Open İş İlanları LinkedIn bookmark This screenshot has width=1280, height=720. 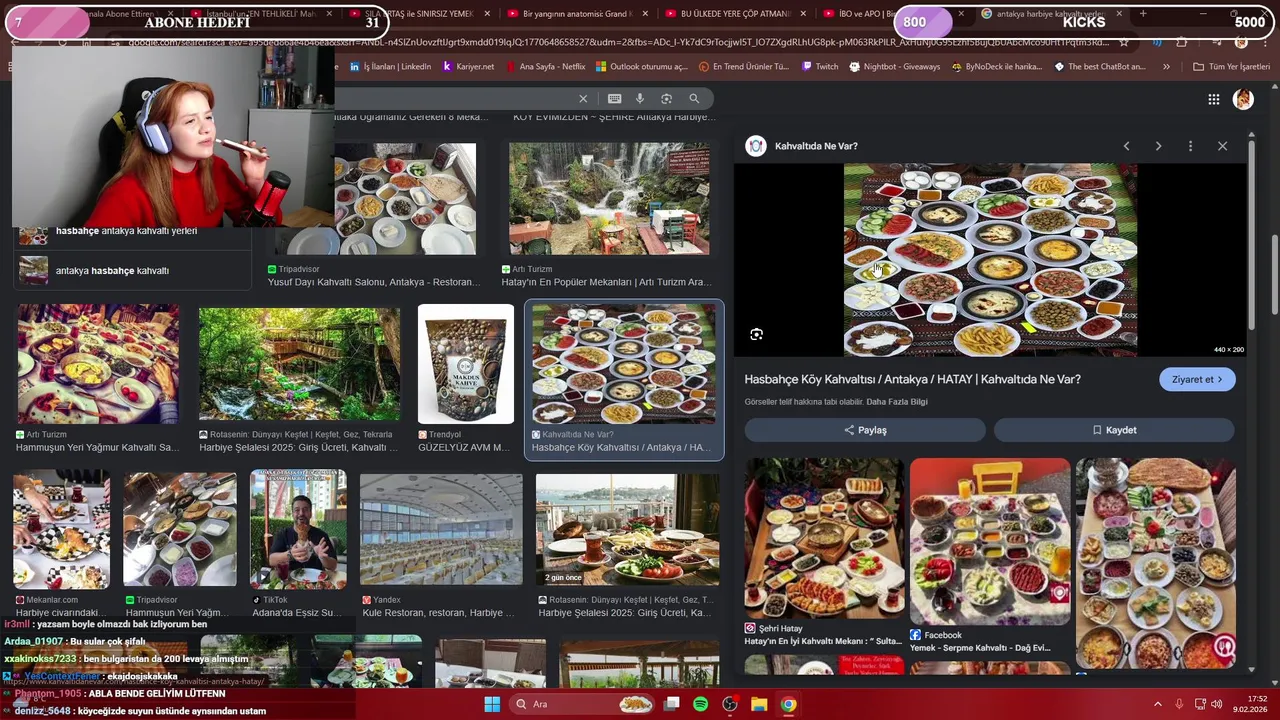tap(390, 67)
